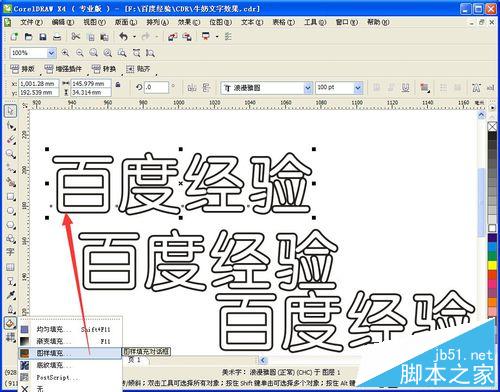Click the no-color X swatch in palette
The height and width of the screenshot is (392, 500).
(x=492, y=126)
